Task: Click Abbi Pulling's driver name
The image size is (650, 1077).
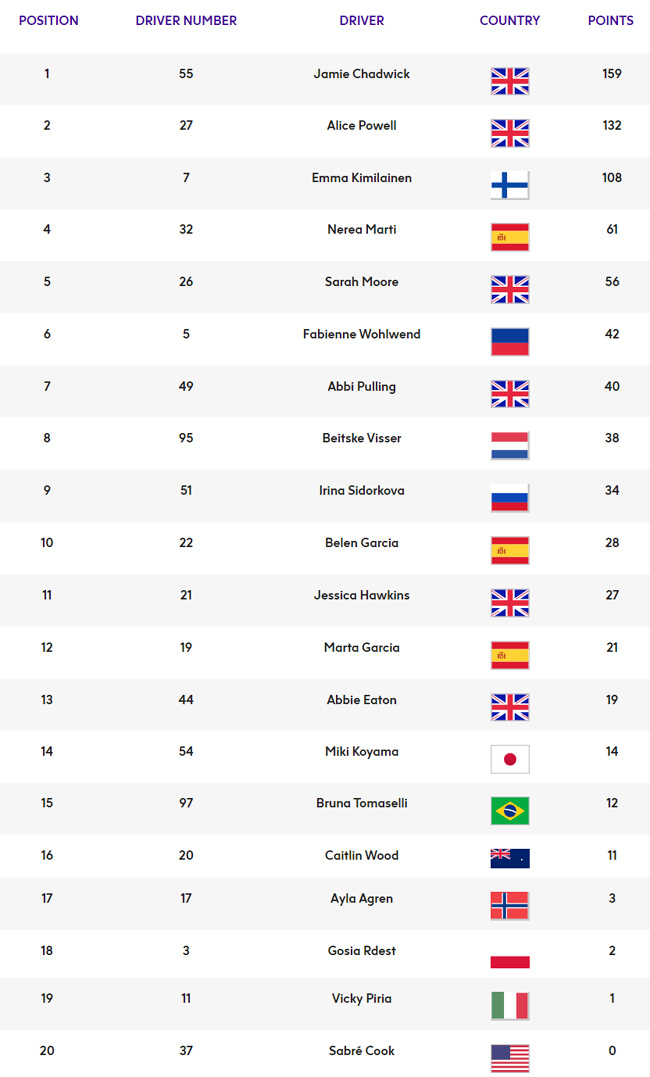Action: pos(361,387)
